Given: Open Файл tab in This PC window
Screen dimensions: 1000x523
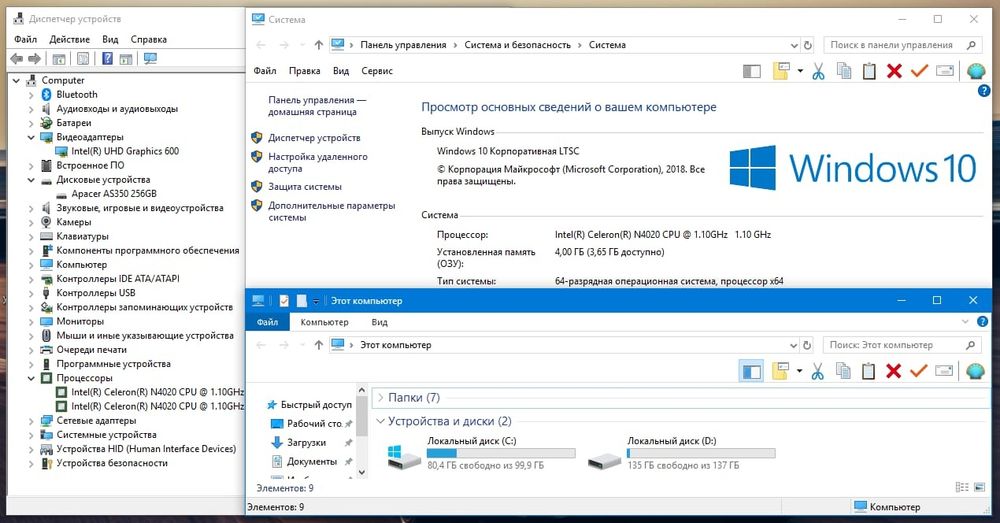Looking at the screenshot, I should pyautogui.click(x=267, y=322).
